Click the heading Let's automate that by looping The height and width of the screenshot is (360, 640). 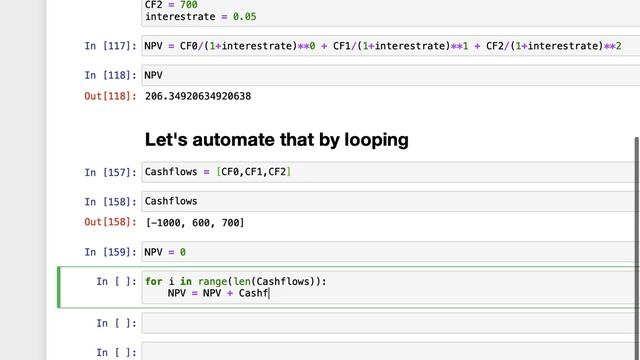[x=276, y=140]
